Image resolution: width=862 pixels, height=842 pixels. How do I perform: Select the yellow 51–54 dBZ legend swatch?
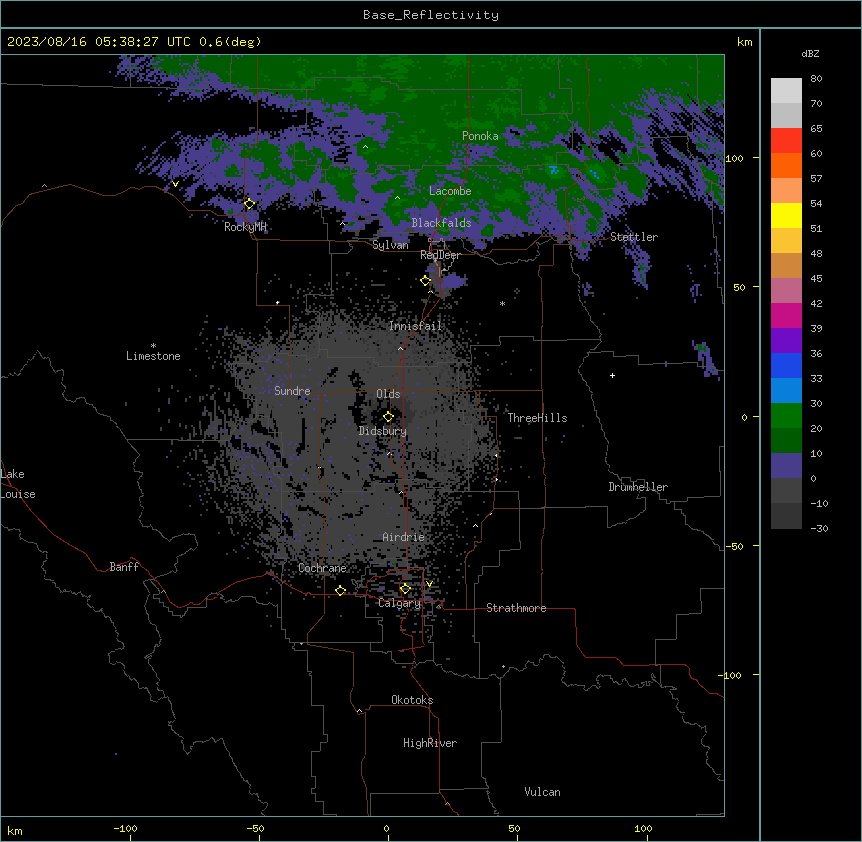(x=786, y=215)
